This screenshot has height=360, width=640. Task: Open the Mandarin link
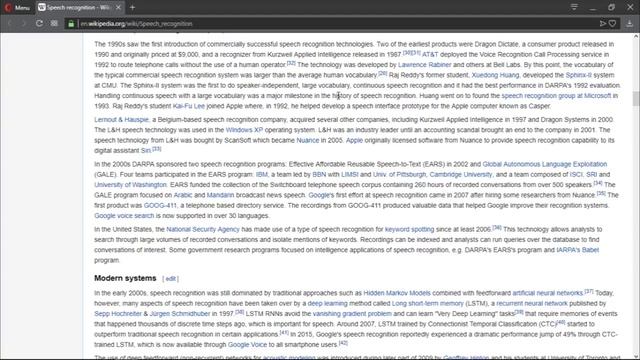pos(220,195)
